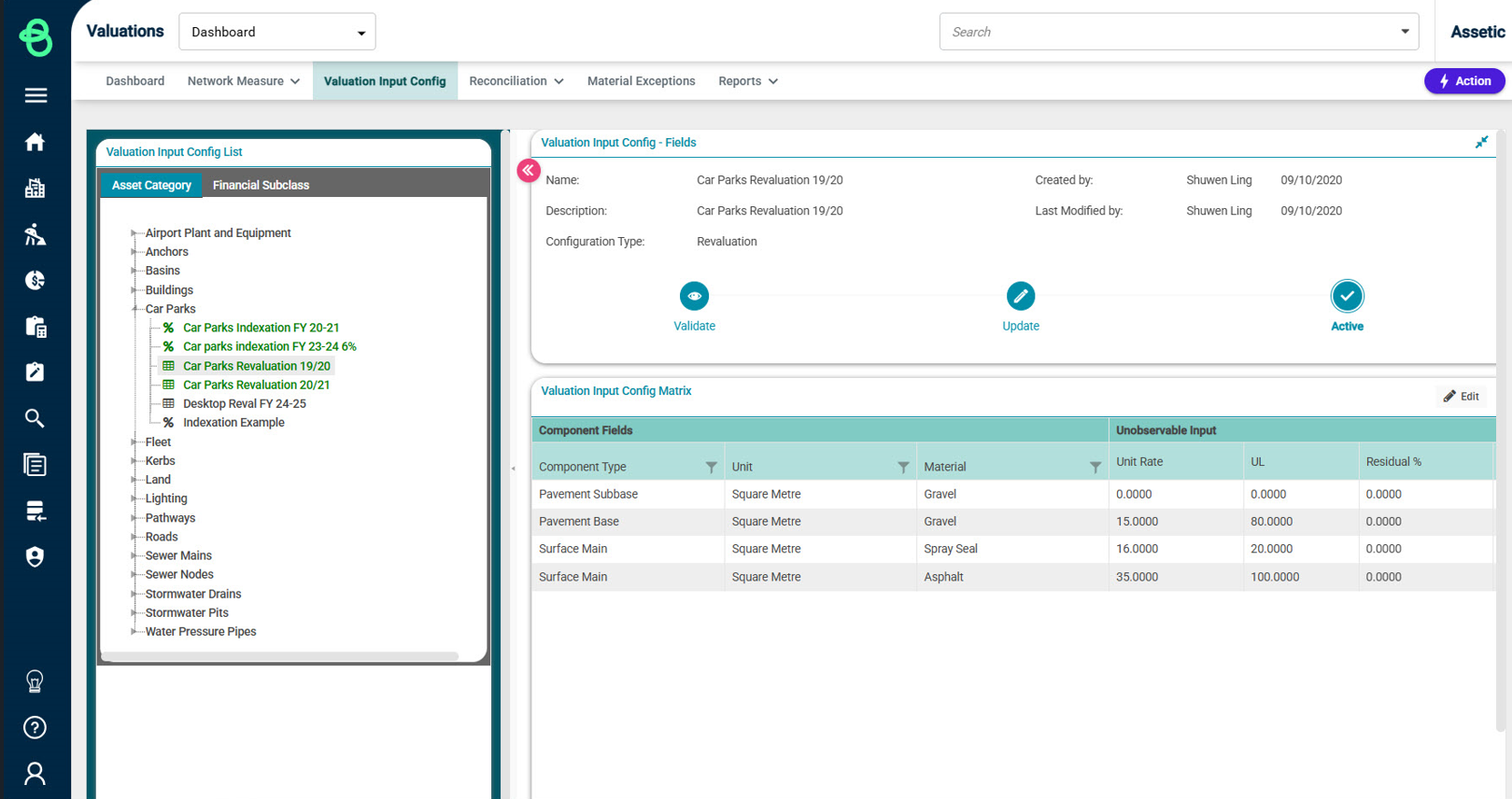The image size is (1512, 799).
Task: Expand the Buildings tree node
Action: [x=134, y=290]
